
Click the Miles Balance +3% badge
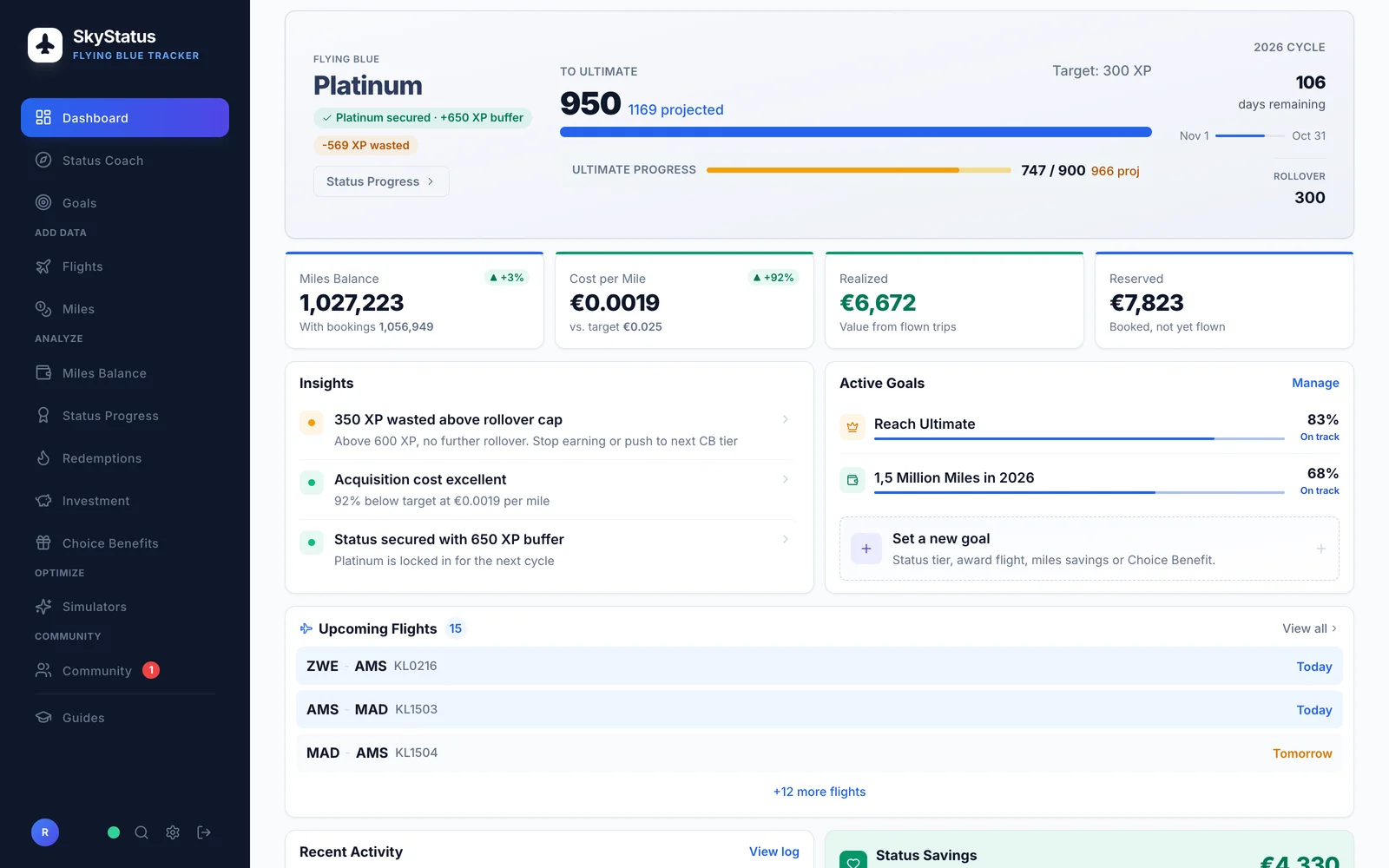pos(507,278)
